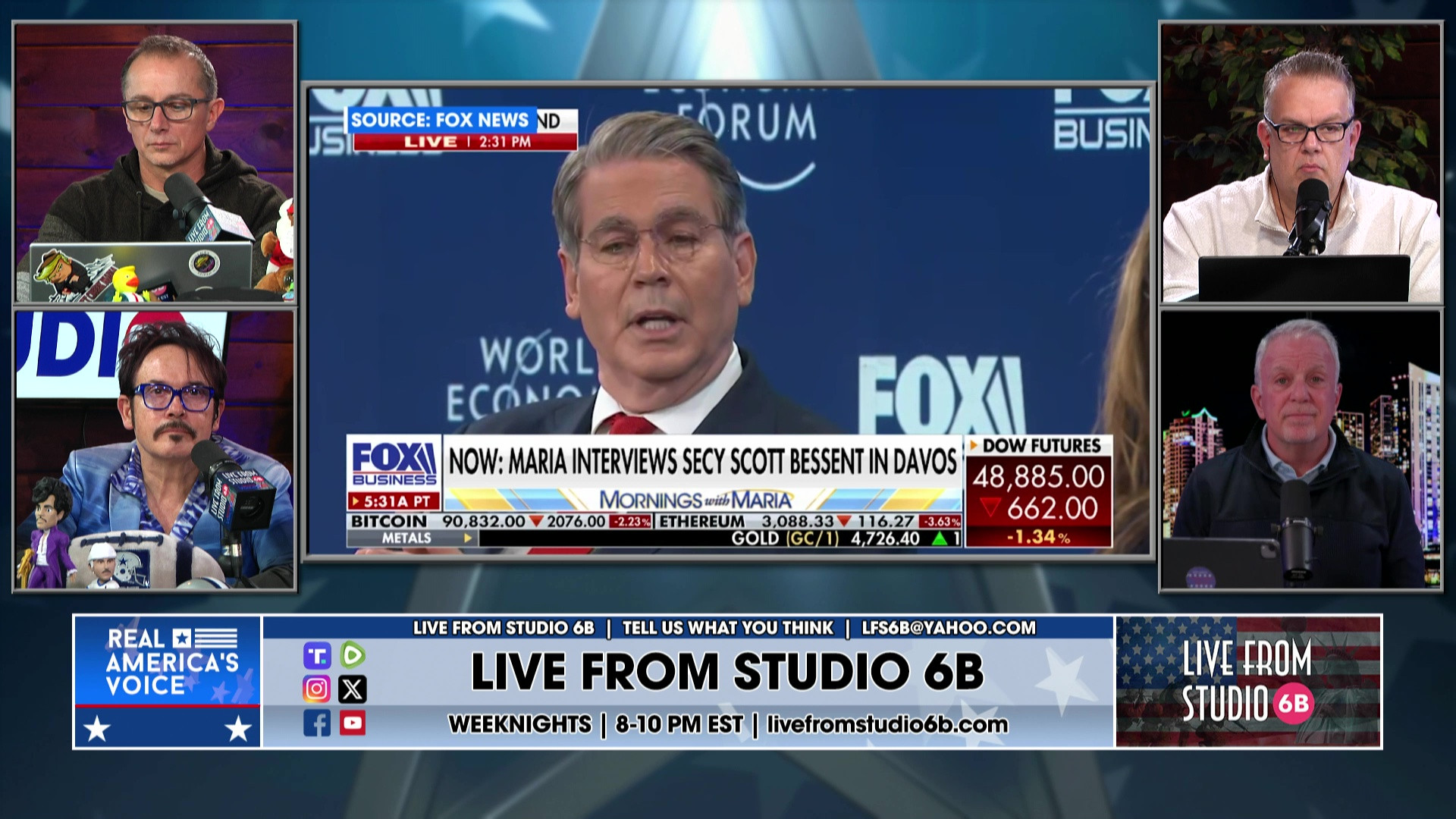
Task: Click the Metals arrow in the ticker
Action: 468,538
